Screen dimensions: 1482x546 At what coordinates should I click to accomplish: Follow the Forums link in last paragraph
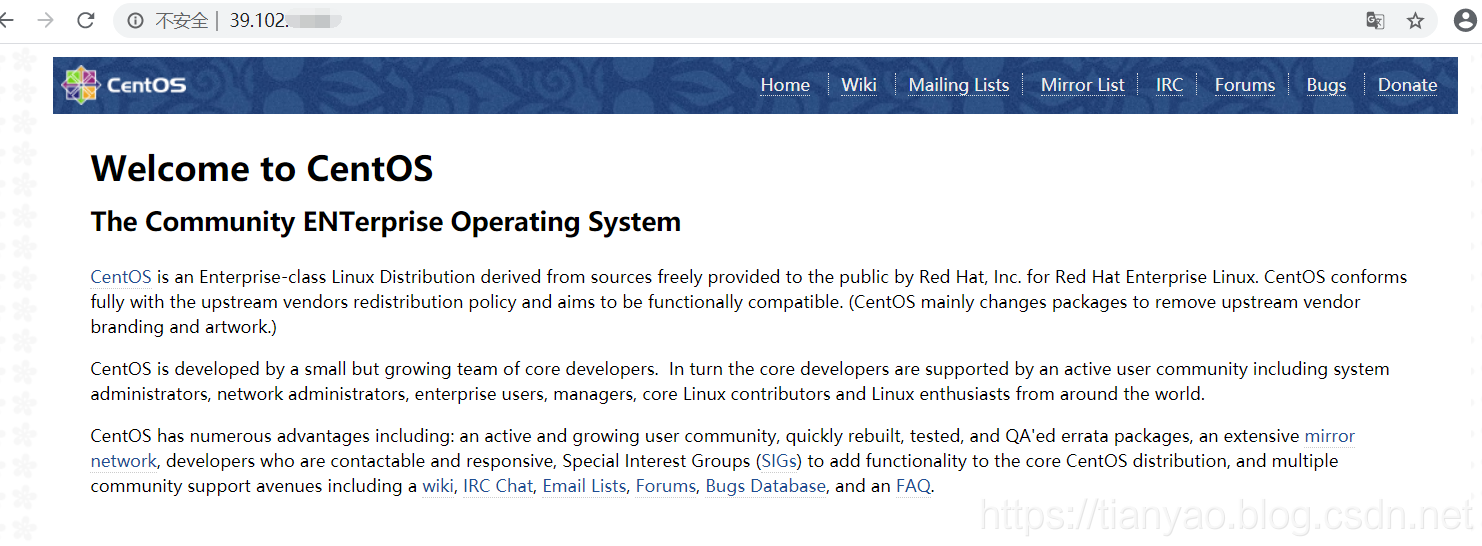tap(666, 486)
